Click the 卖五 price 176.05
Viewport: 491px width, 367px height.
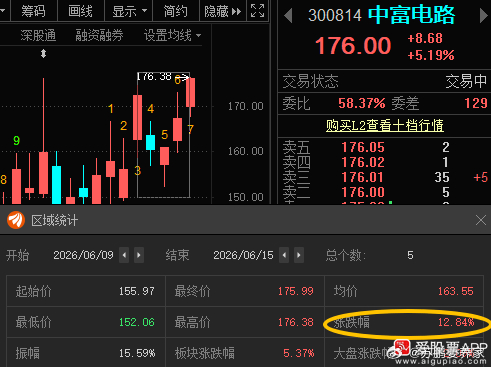point(363,147)
